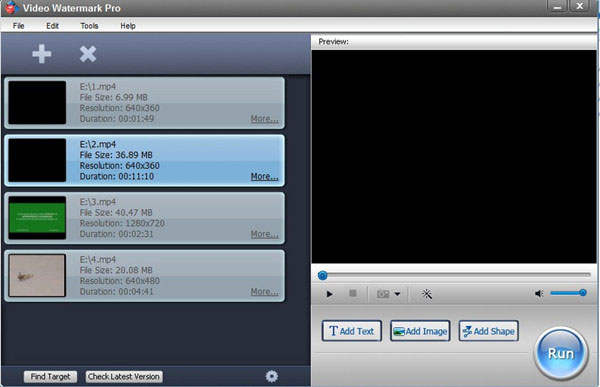Screen dimensions: 600x387
Task: Open settings via gear icon
Action: click(272, 376)
